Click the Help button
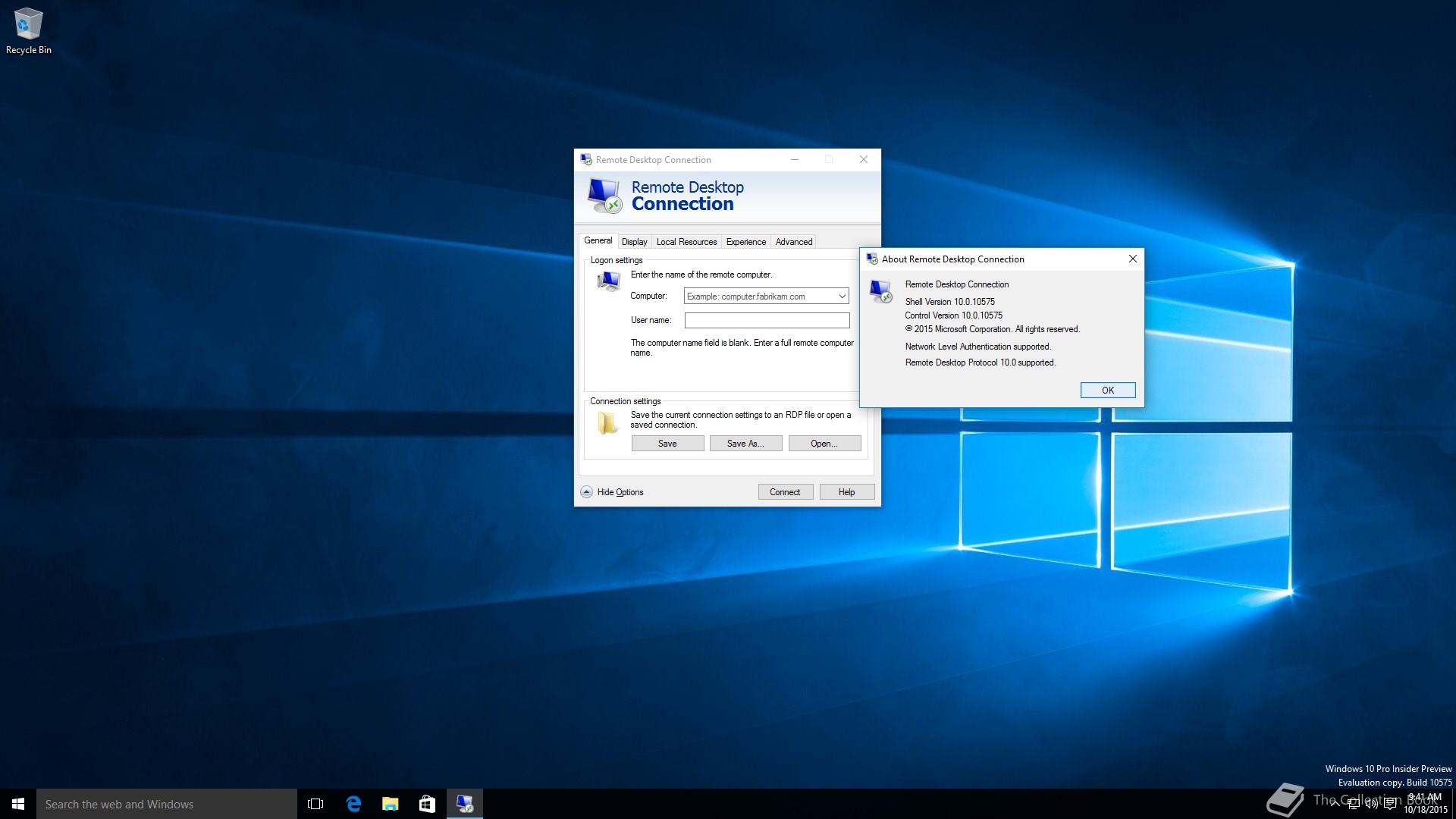The height and width of the screenshot is (819, 1456). pos(846,492)
